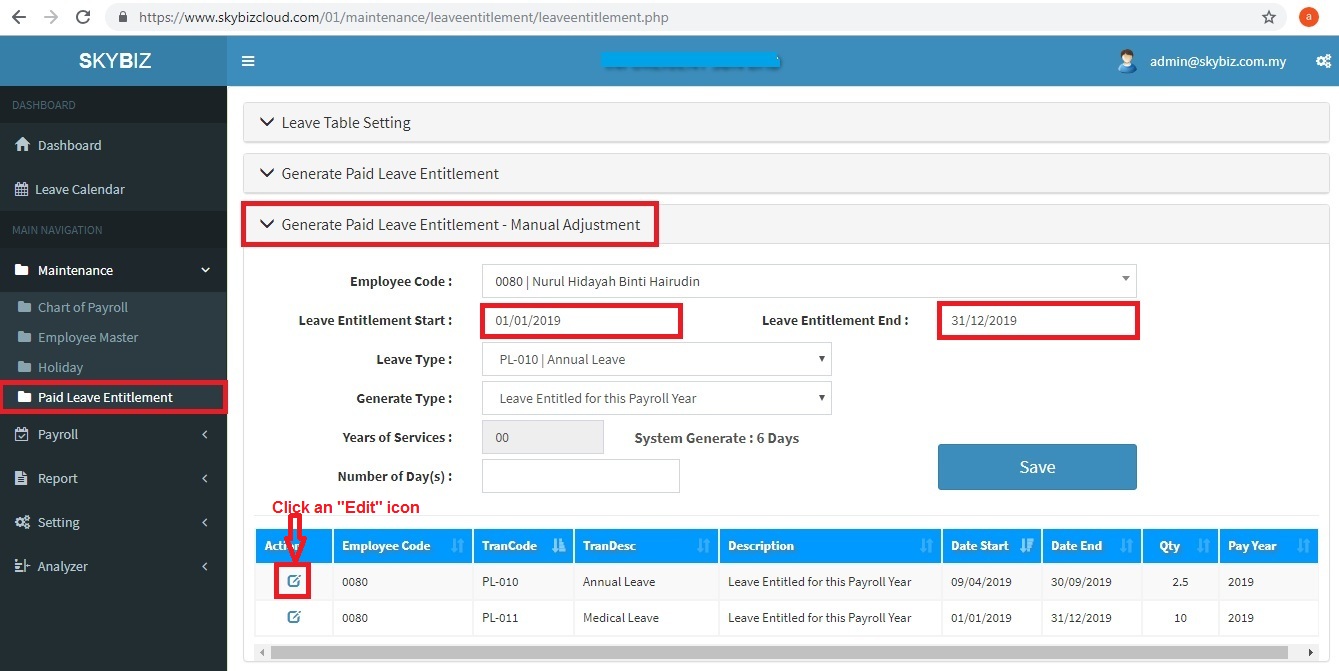The width and height of the screenshot is (1339, 671).
Task: Open Leave Calendar in the sidebar
Action: (80, 189)
